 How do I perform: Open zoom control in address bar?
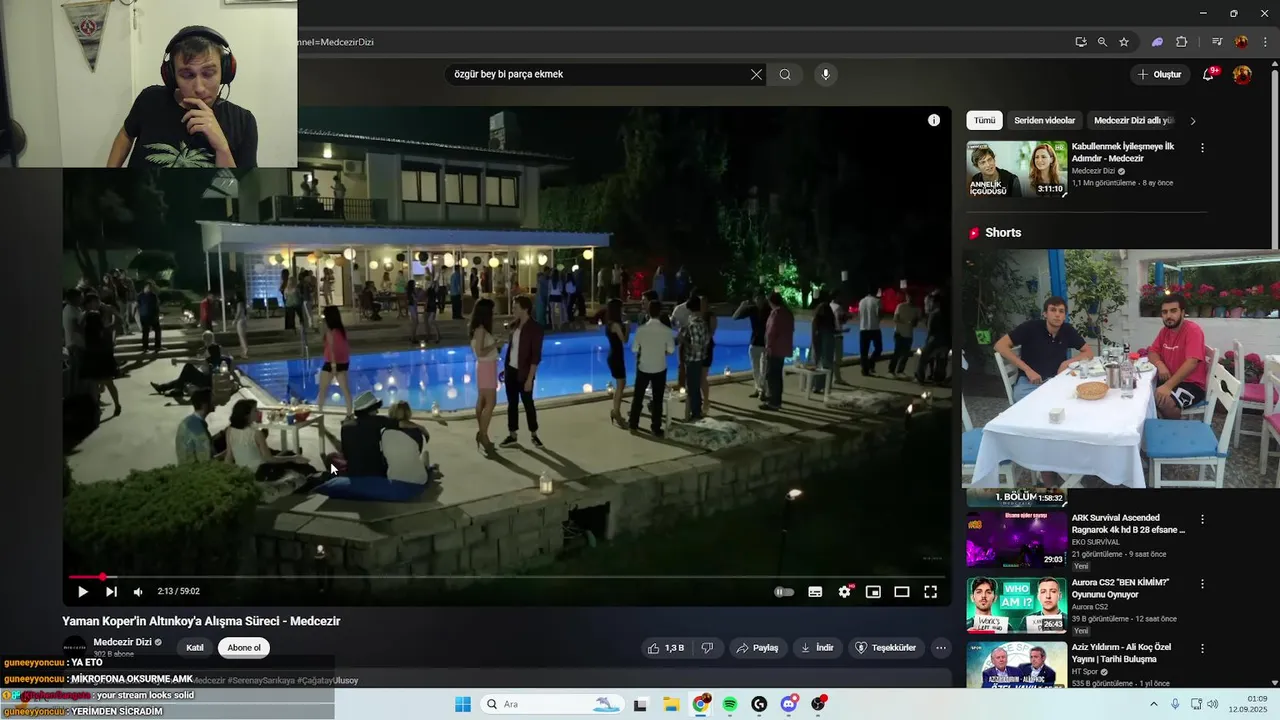tap(1102, 42)
